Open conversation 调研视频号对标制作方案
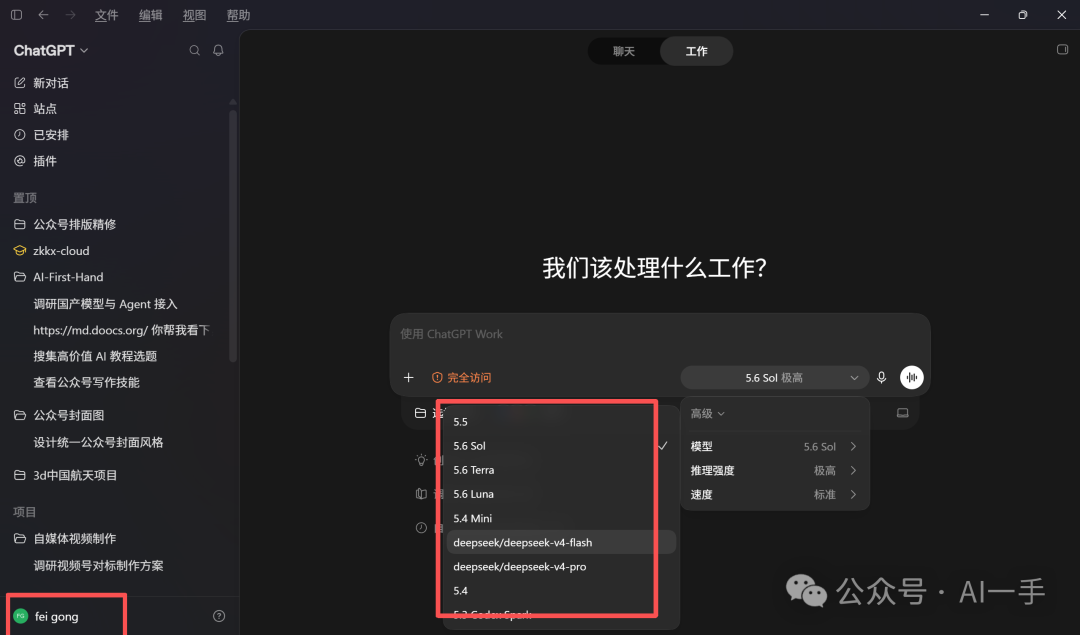 (98, 565)
